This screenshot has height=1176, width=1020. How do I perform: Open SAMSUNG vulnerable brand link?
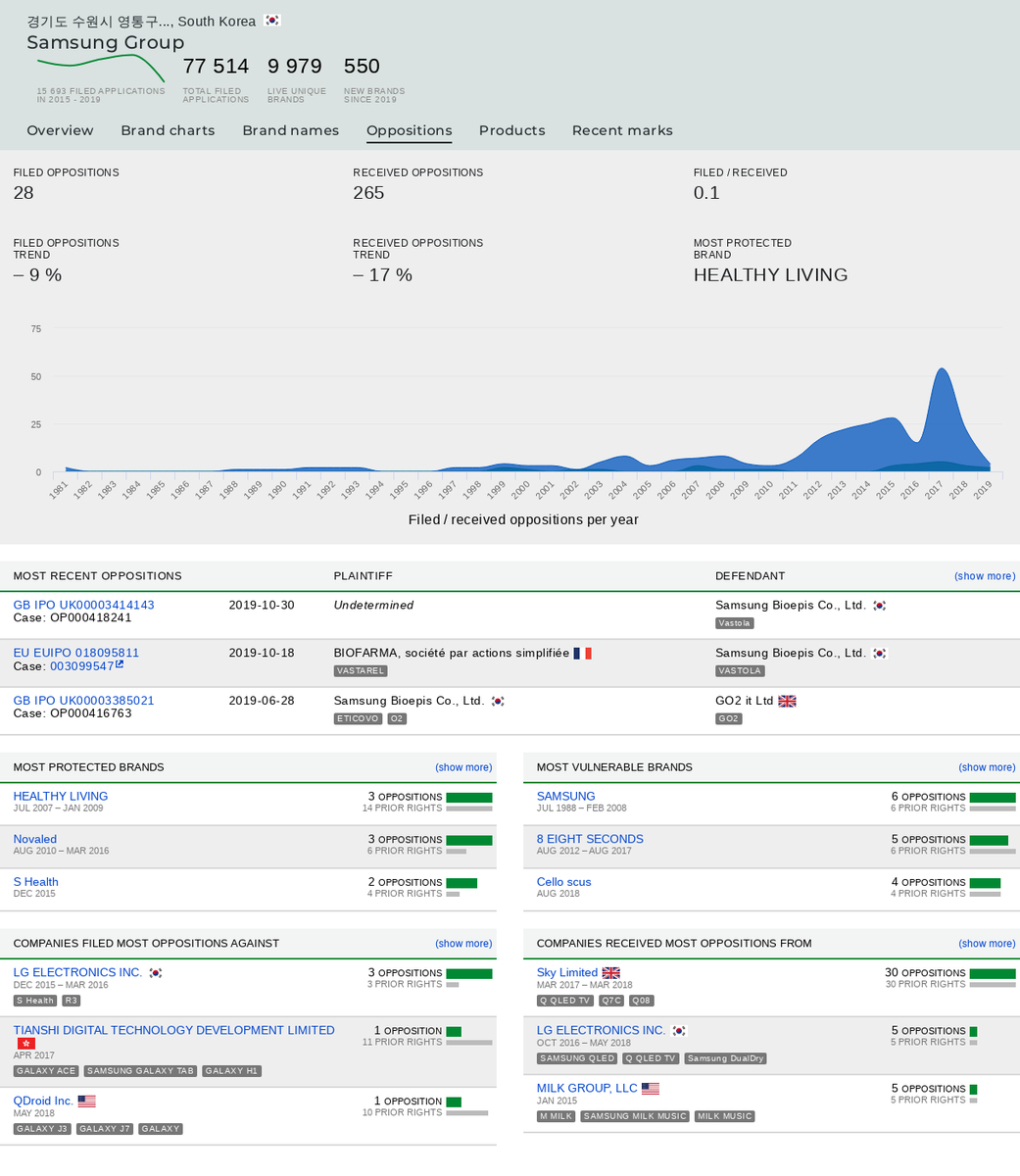coord(565,796)
